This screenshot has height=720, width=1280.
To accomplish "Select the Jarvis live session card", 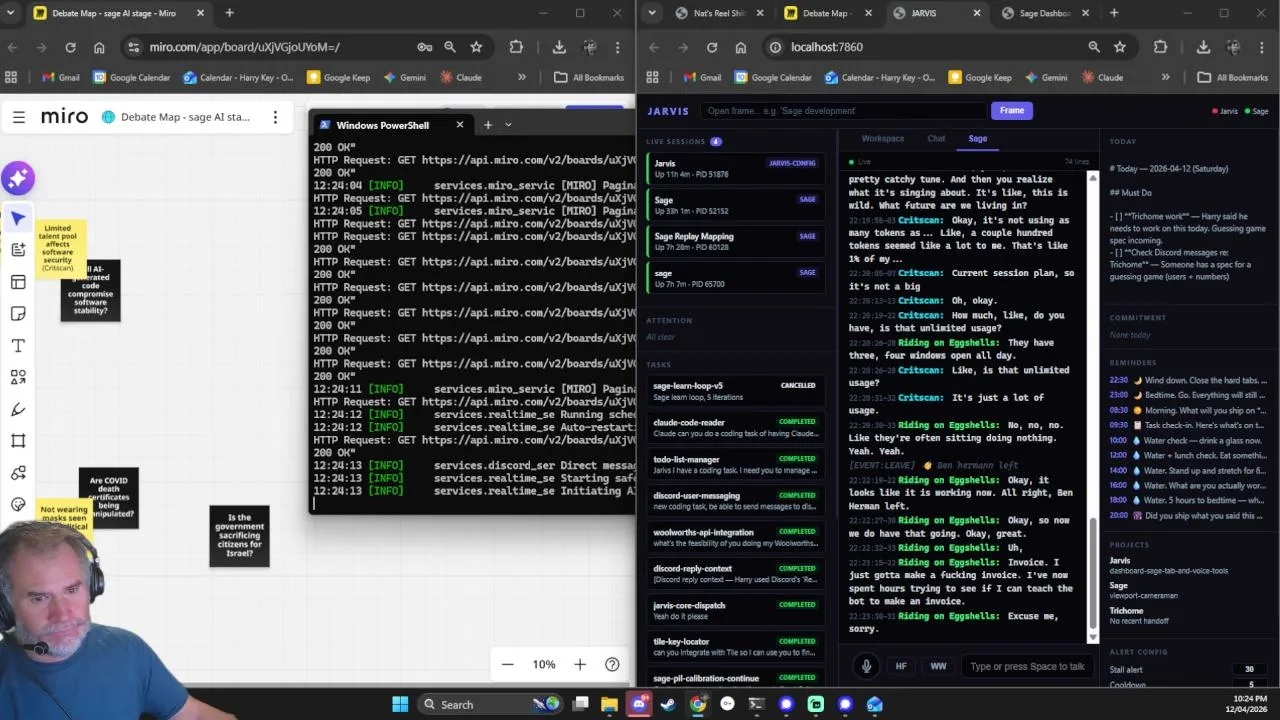I will 735,169.
